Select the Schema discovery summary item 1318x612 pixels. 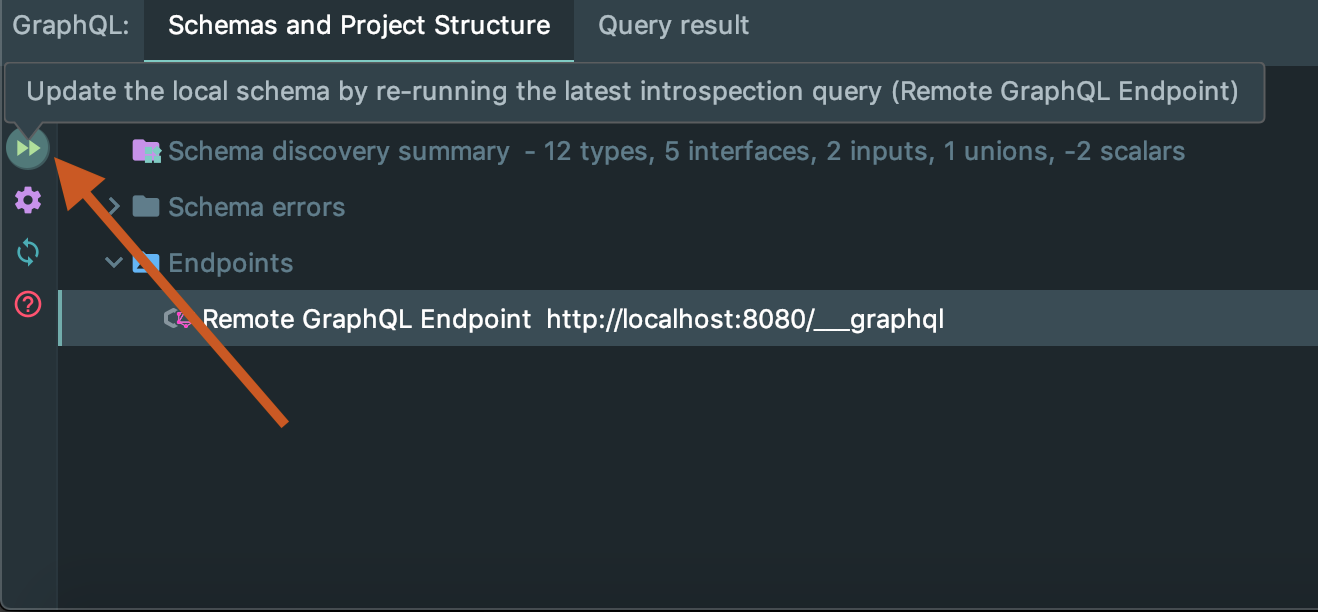click(338, 152)
